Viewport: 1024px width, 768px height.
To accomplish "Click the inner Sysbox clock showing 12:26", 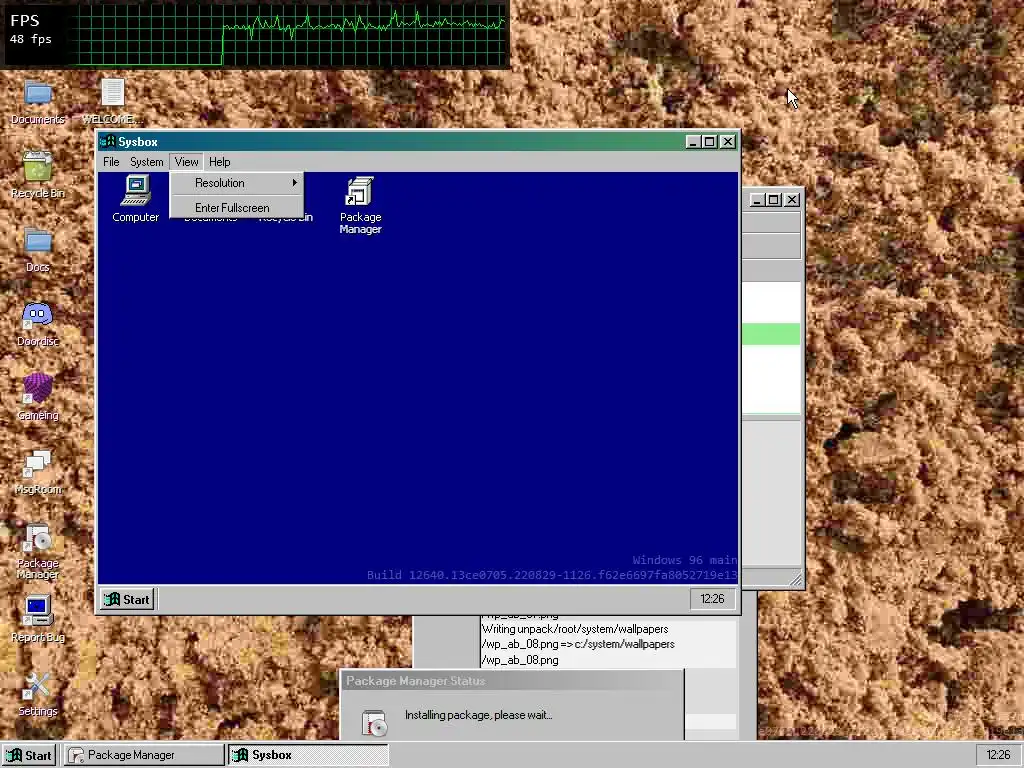I will coord(712,599).
